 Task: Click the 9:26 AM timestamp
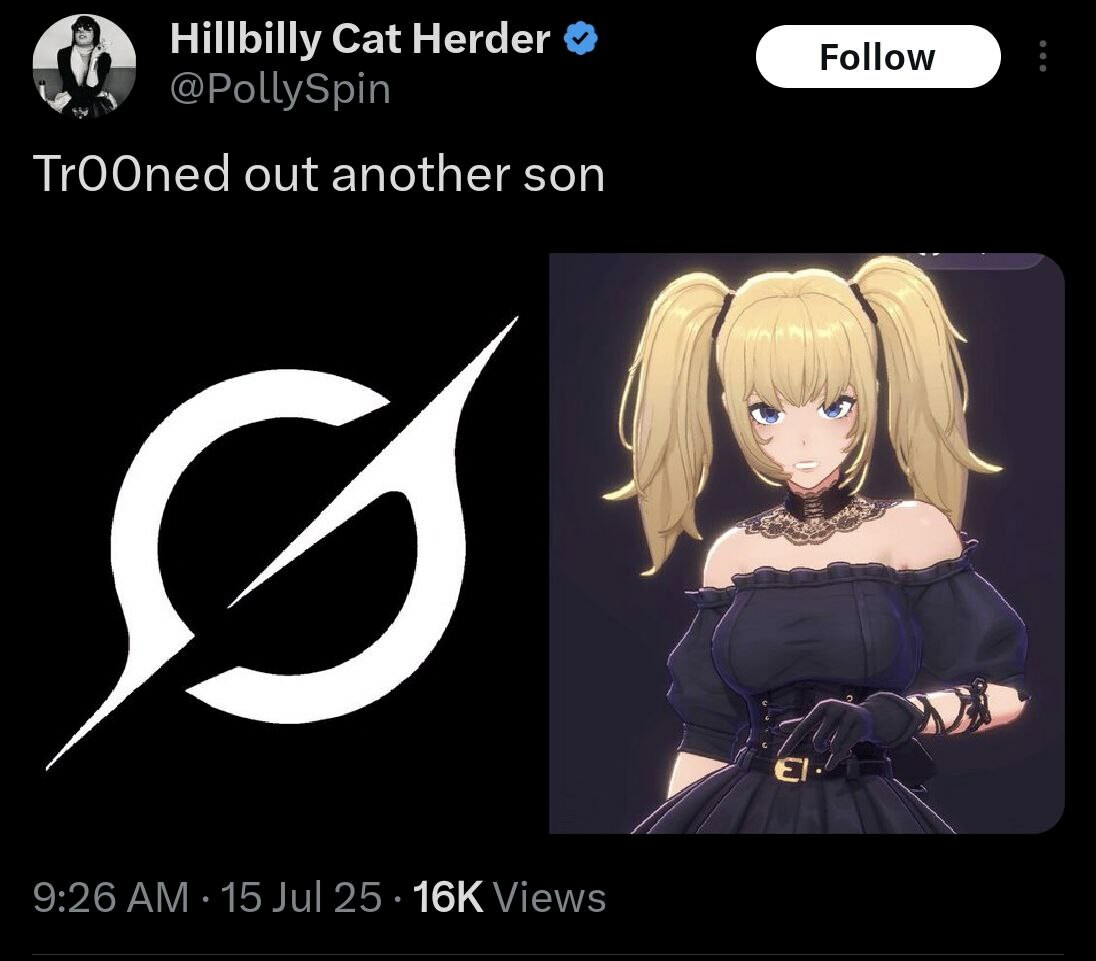point(111,897)
